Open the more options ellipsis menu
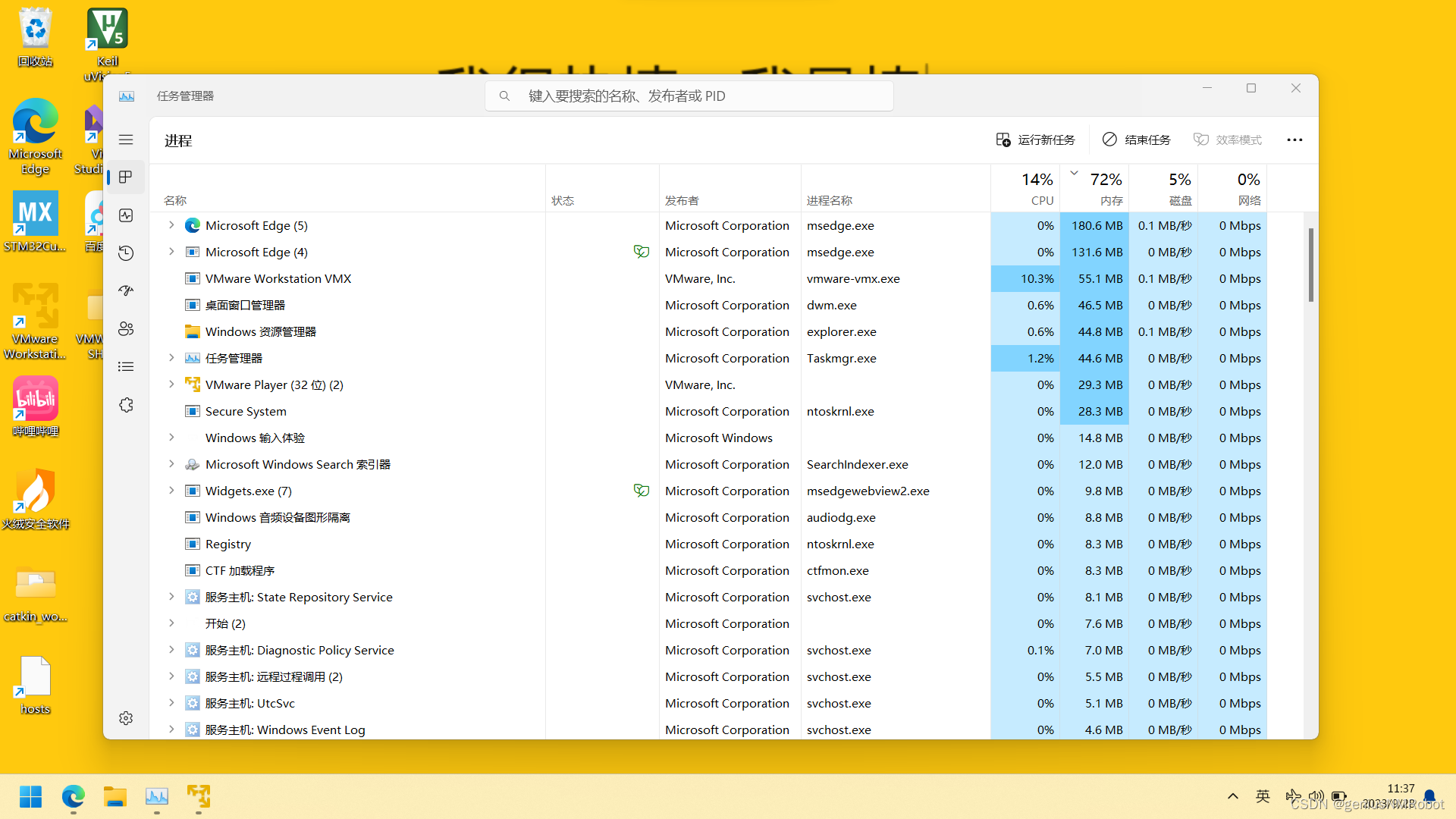The image size is (1456, 819). [1294, 140]
